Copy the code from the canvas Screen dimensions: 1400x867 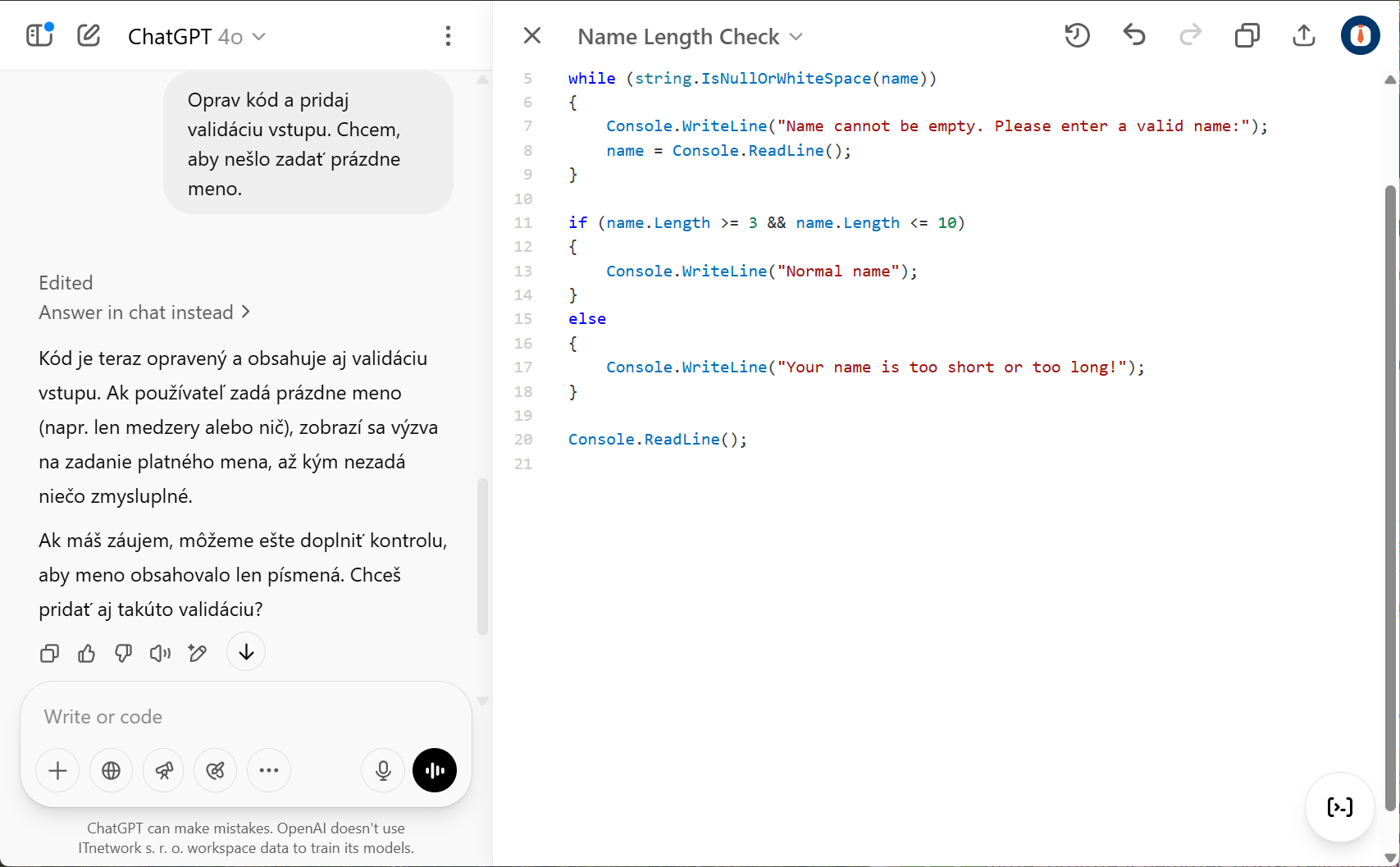click(1247, 35)
